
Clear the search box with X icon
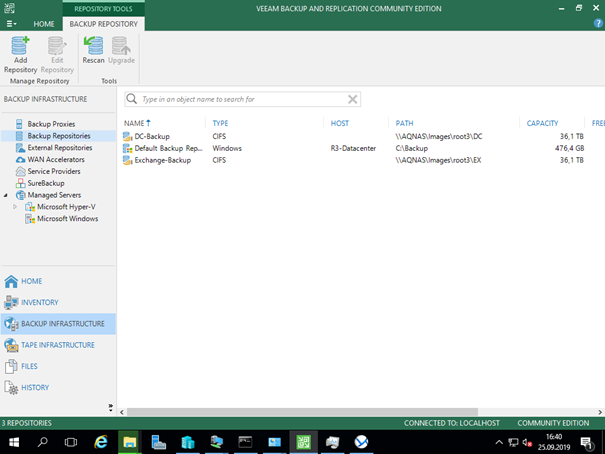(352, 100)
